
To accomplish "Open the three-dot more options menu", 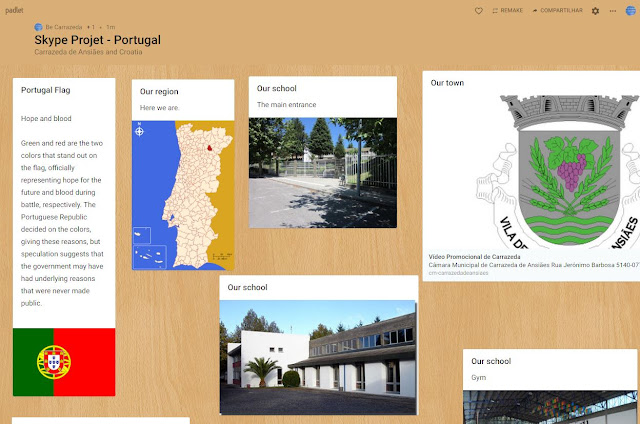I will 613,11.
